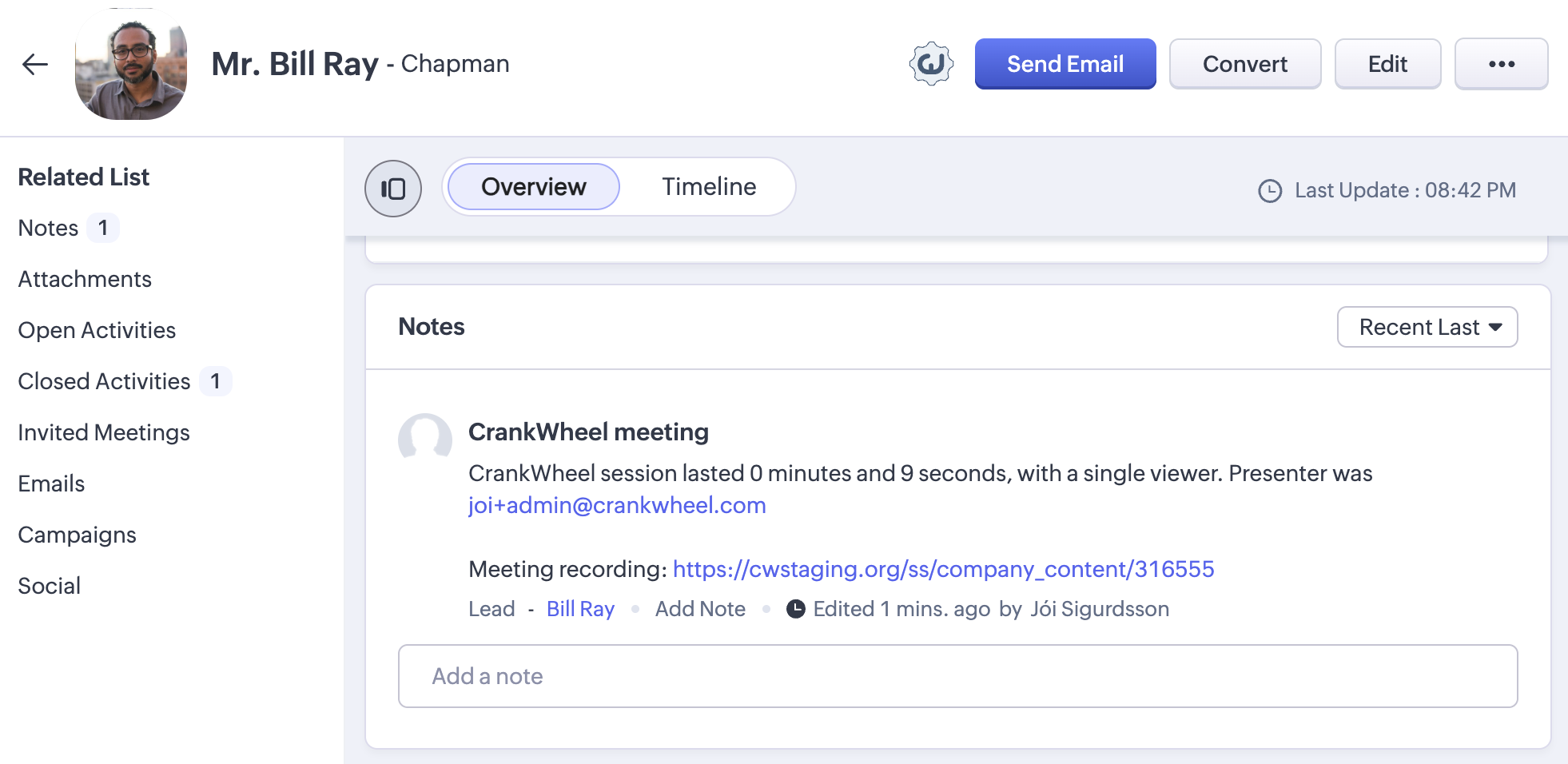The image size is (1568, 764).
Task: Click Bill Ray's profile photo
Action: [131, 66]
